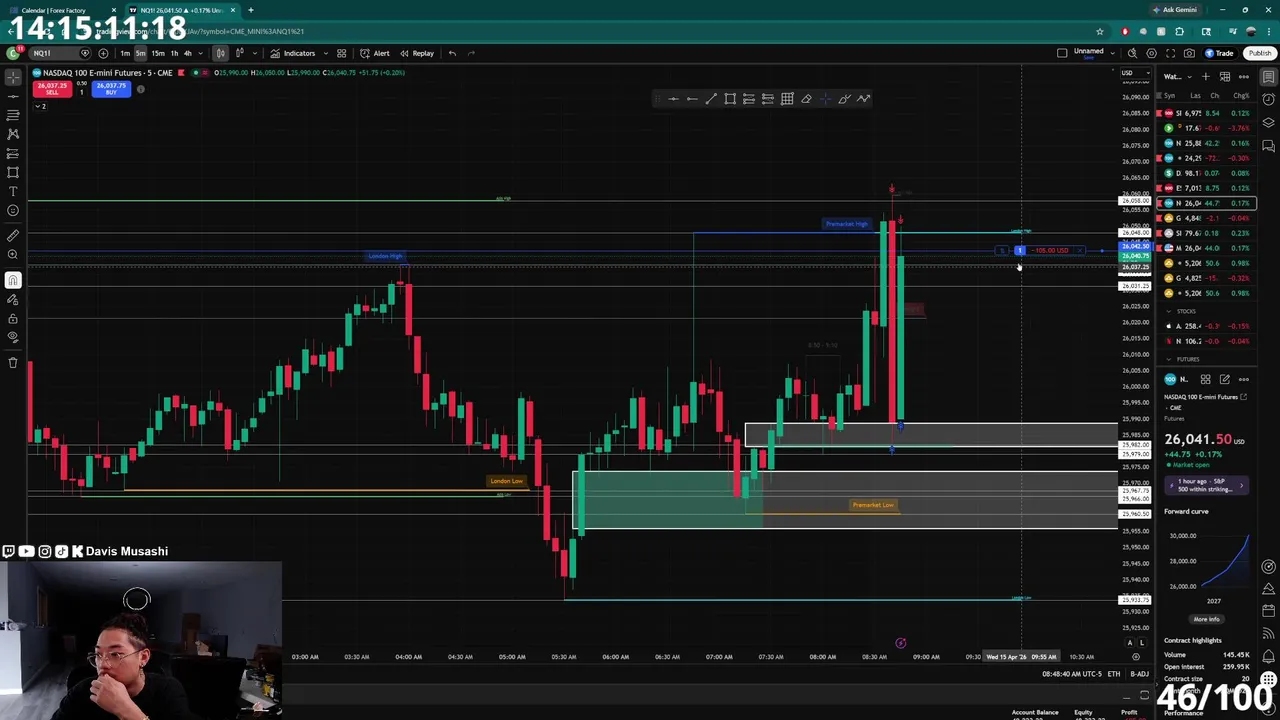
Task: Create an Alert for the chart
Action: [x=375, y=53]
